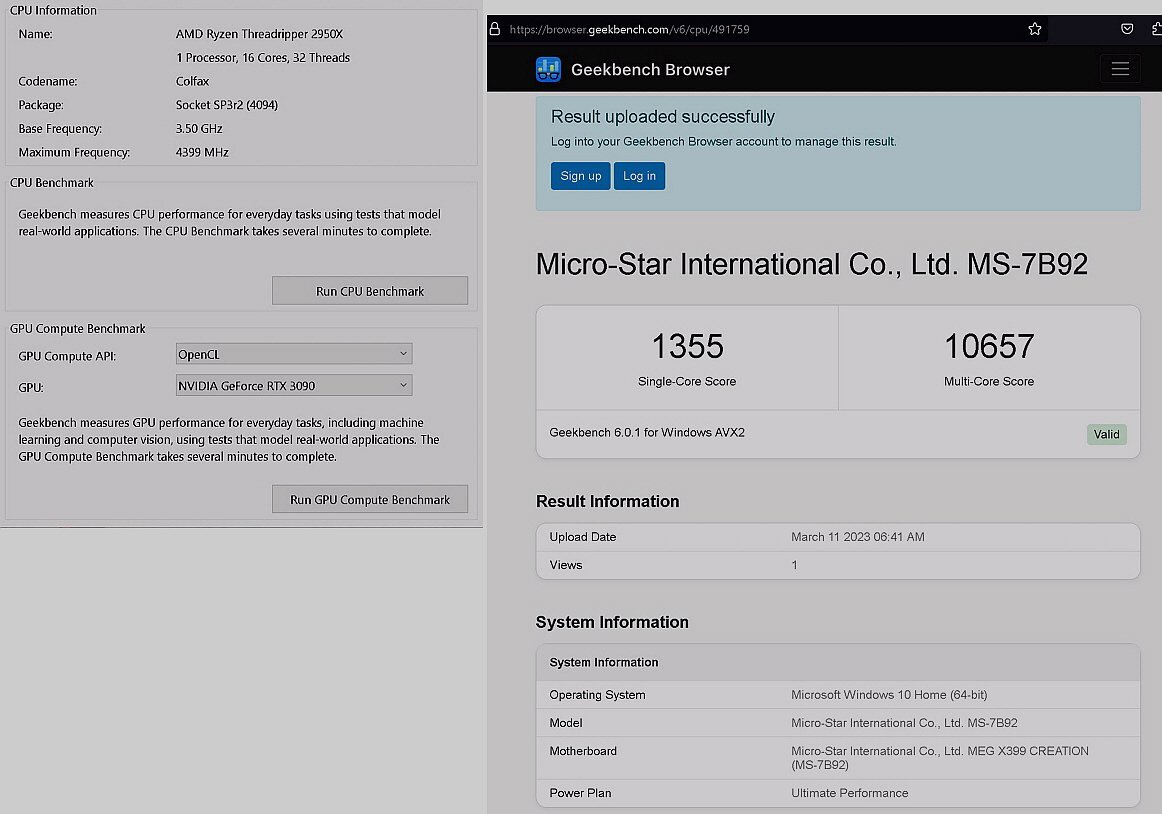
Task: Click the System Information table header row
Action: click(x=837, y=662)
